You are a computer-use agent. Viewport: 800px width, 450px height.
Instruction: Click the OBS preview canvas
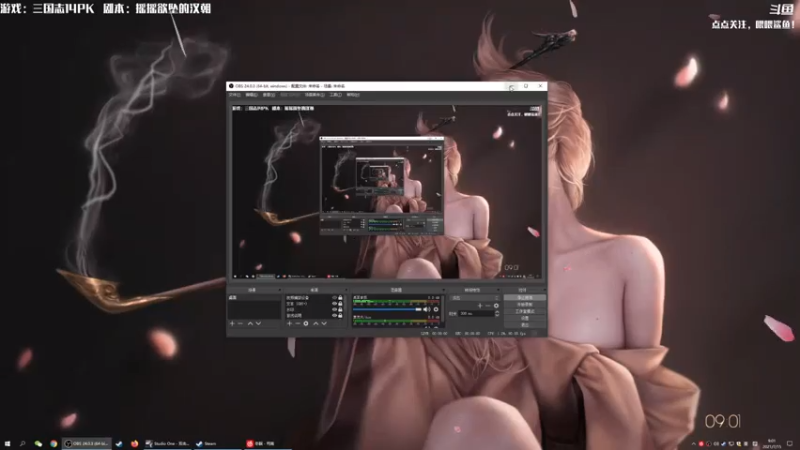point(387,192)
